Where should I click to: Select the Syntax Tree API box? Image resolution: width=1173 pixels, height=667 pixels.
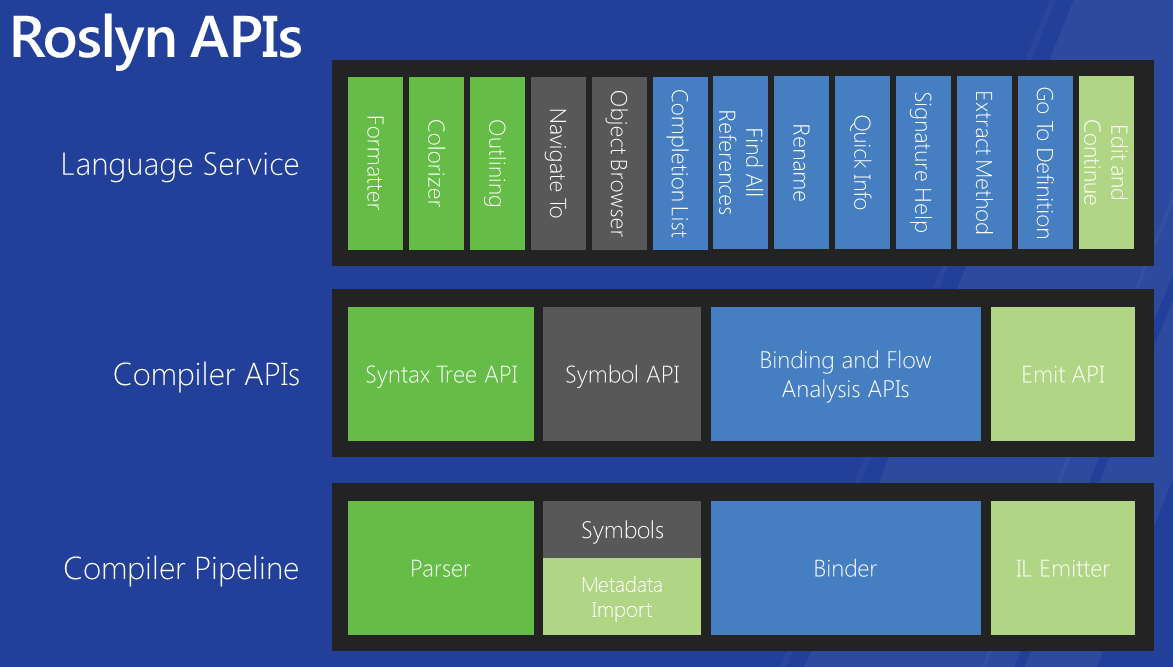441,374
